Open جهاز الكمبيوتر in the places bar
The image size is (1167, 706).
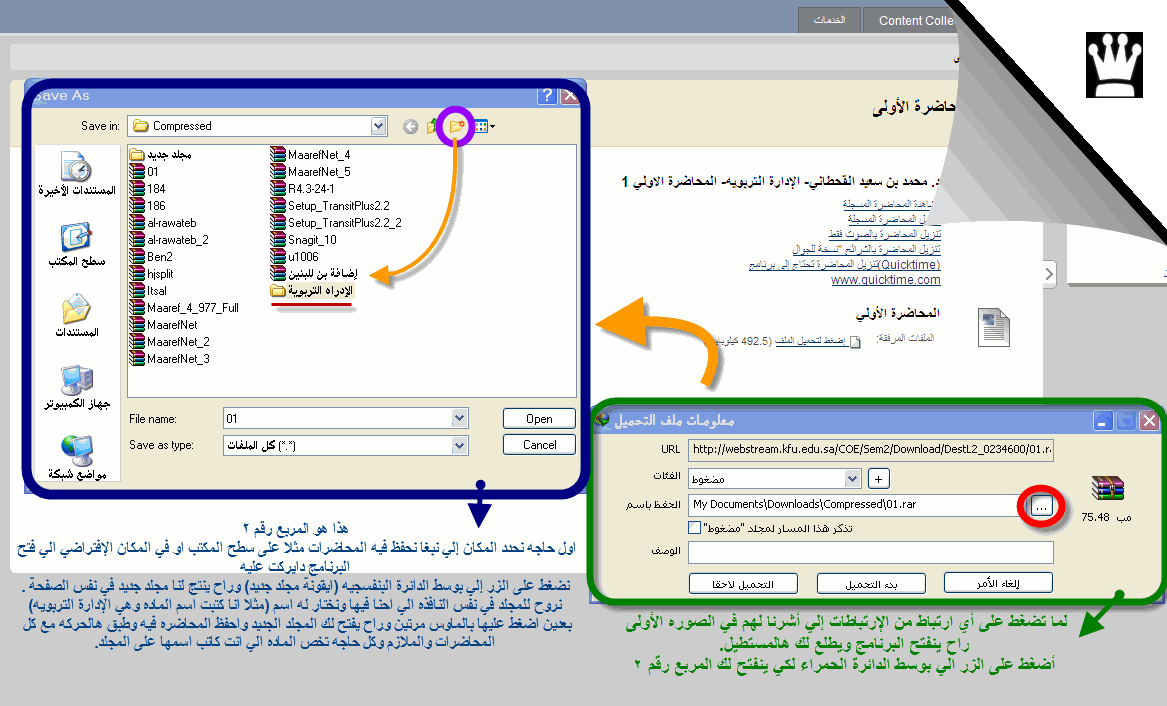77,387
